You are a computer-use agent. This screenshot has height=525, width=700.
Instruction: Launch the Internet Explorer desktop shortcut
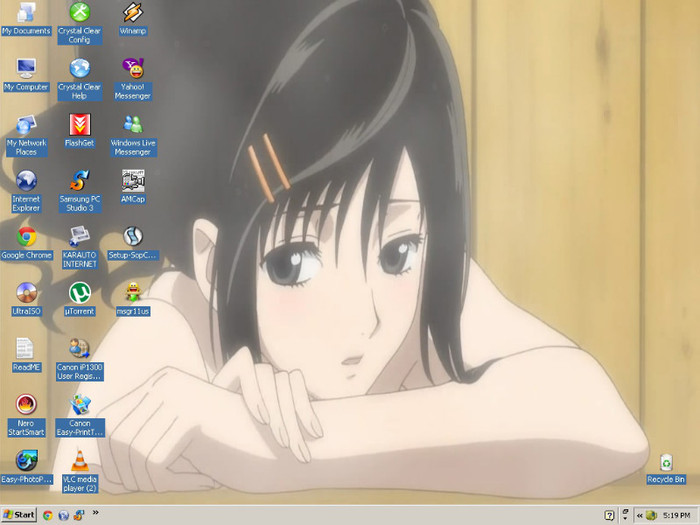[26, 191]
